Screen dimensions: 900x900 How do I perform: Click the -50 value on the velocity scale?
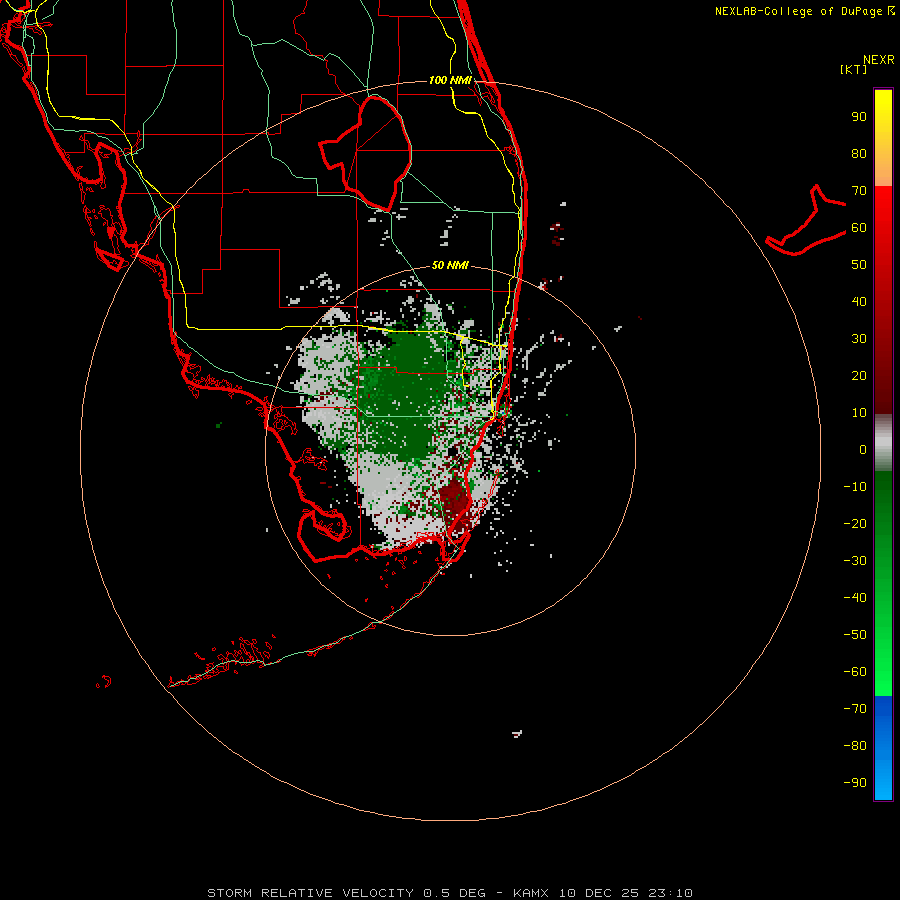click(x=855, y=635)
